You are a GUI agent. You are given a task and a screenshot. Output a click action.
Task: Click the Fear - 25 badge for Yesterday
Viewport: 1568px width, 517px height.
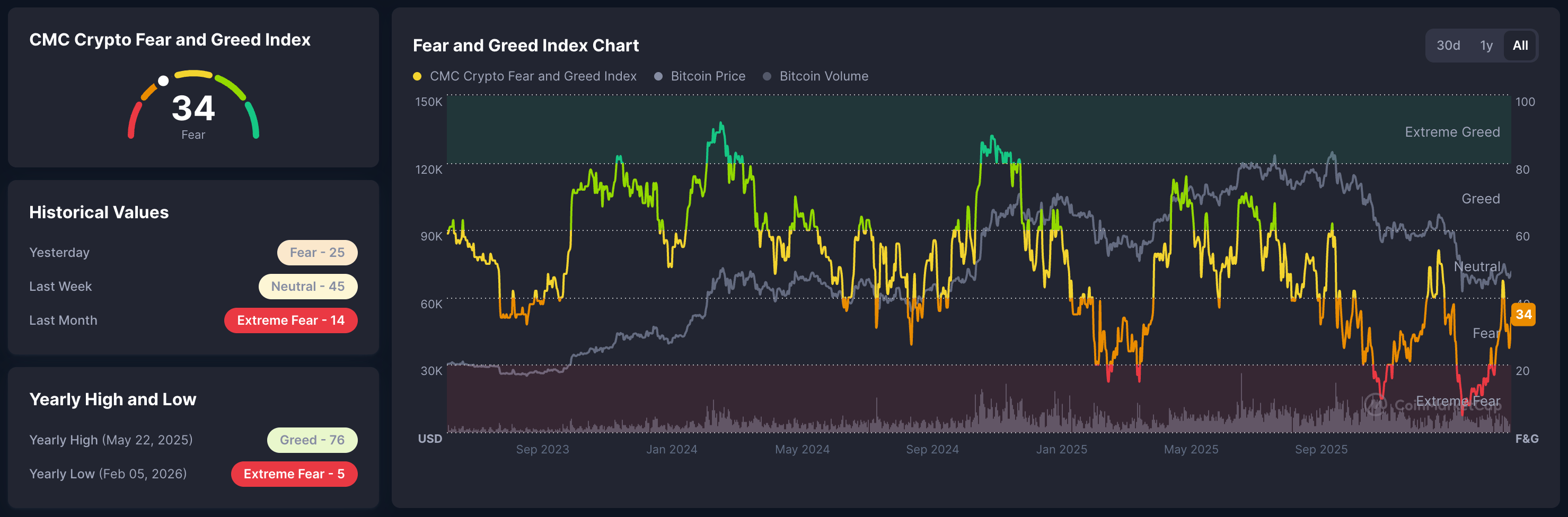(x=317, y=253)
